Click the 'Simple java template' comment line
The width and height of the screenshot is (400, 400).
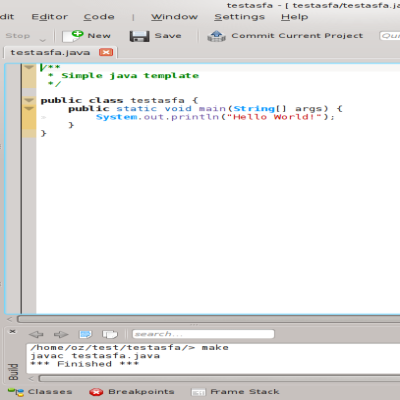pos(123,76)
